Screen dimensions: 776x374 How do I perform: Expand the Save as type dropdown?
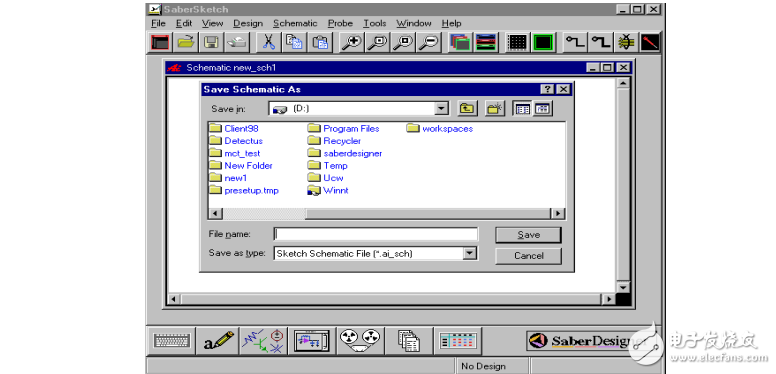pyautogui.click(x=470, y=253)
